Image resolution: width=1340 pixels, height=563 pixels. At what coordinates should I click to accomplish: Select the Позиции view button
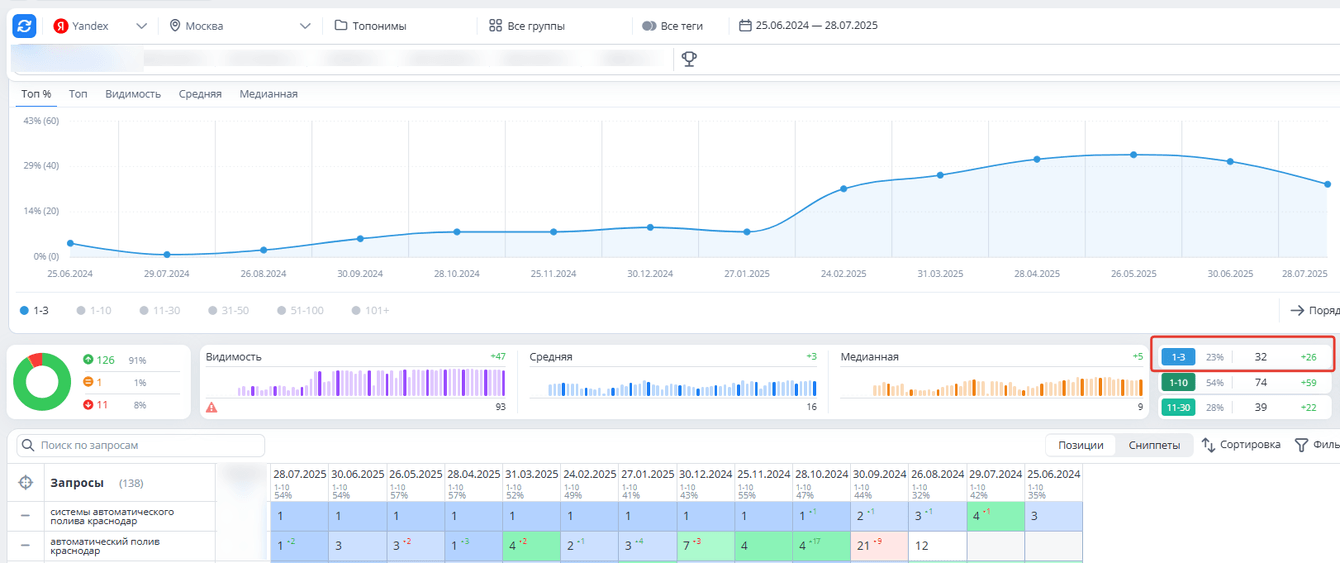pyautogui.click(x=1081, y=445)
